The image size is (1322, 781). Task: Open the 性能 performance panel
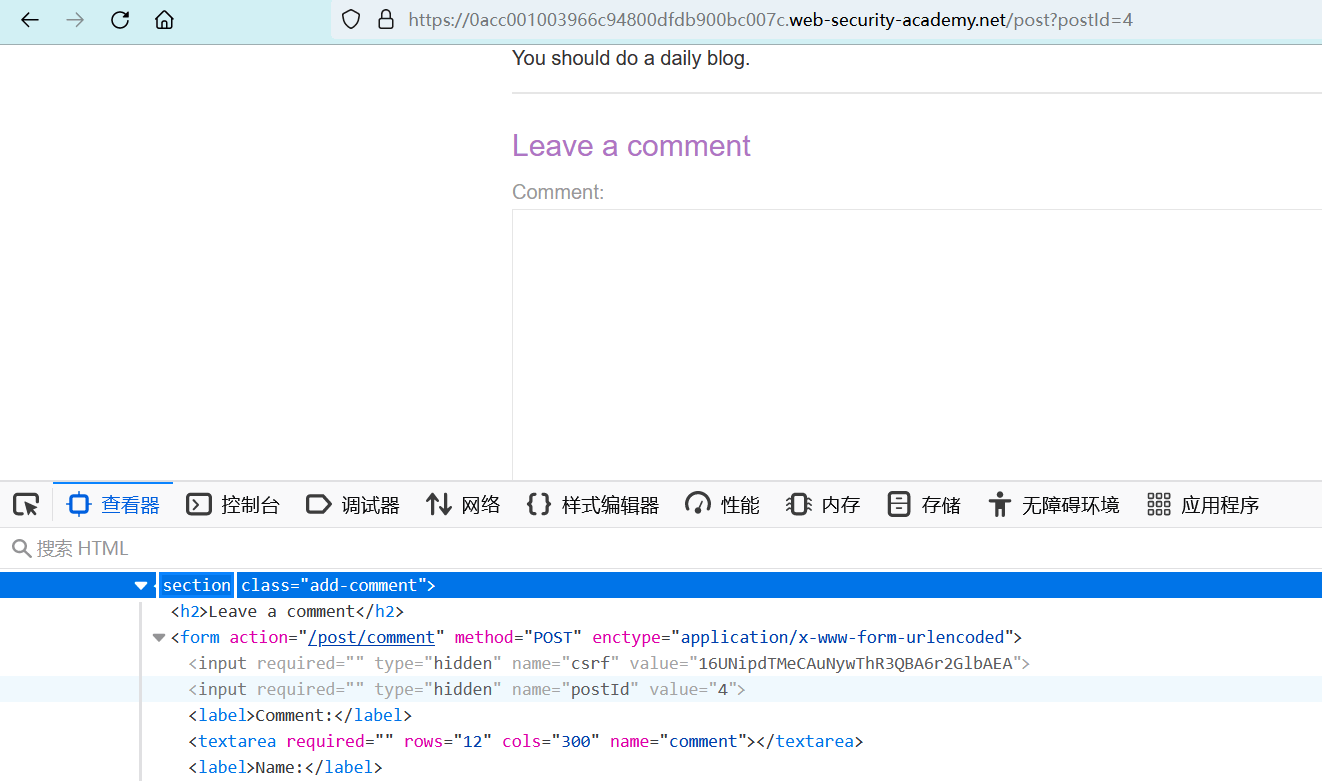click(x=722, y=505)
